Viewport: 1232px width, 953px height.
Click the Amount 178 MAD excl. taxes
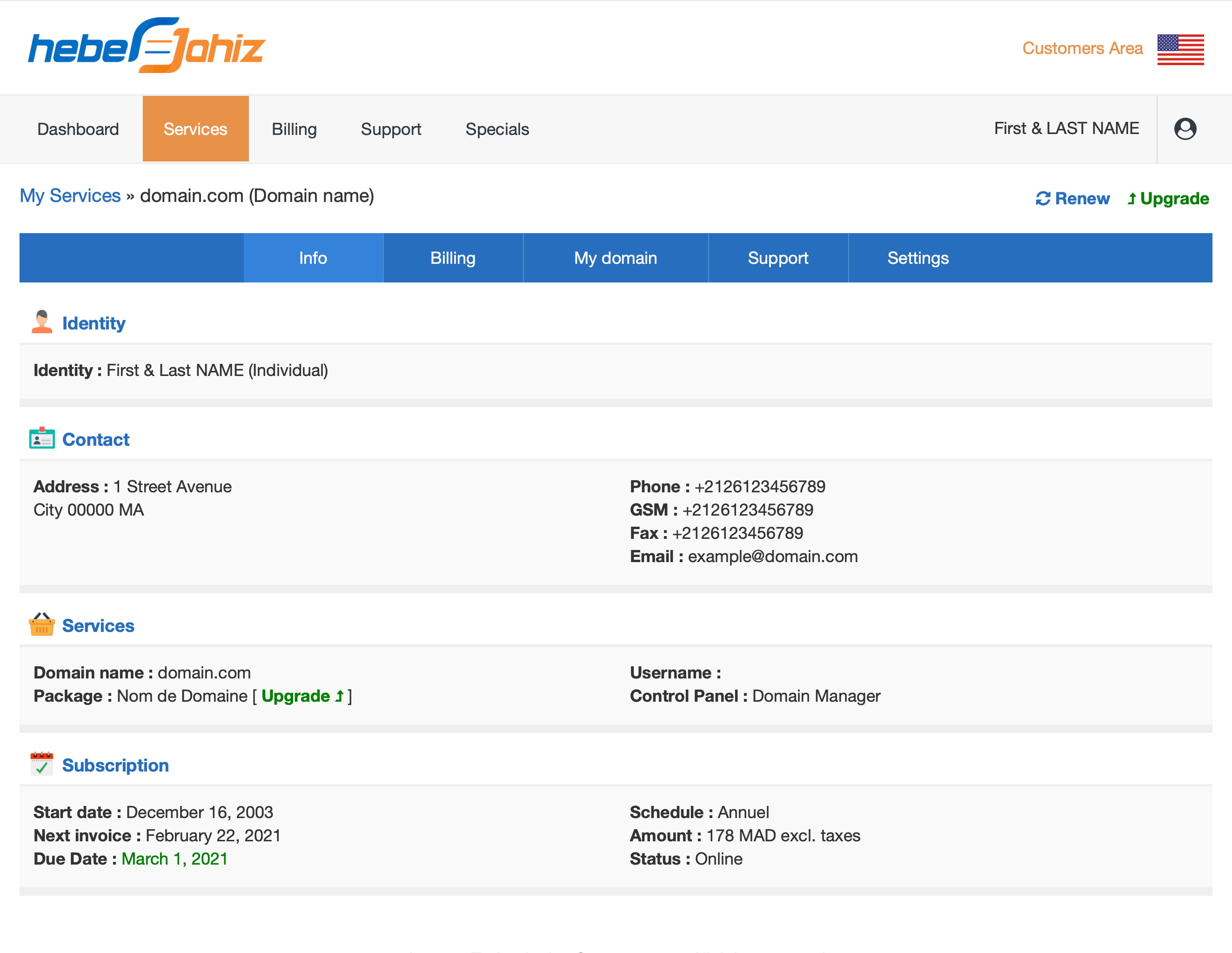[783, 836]
